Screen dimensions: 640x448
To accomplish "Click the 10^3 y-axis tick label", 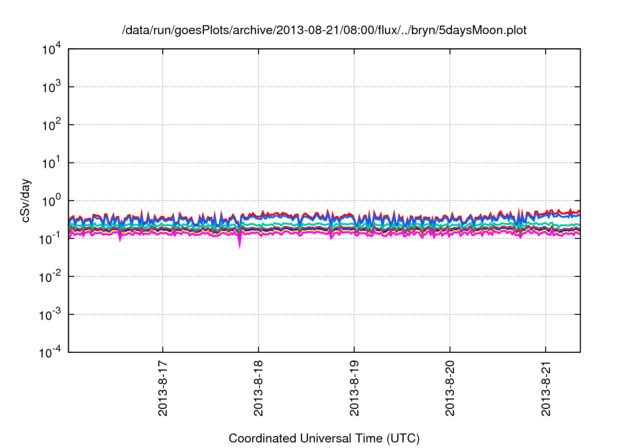I will pyautogui.click(x=52, y=87).
